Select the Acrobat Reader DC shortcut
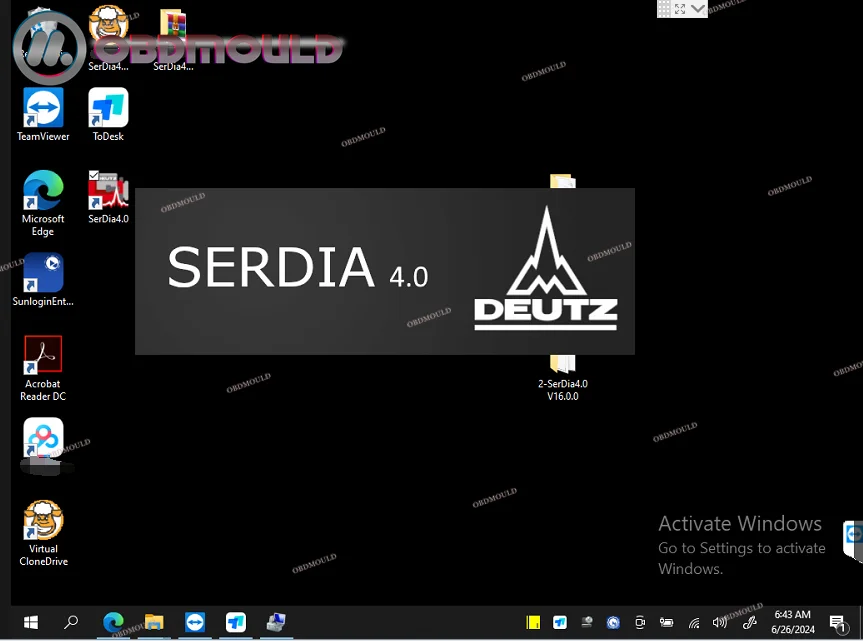Screen dimensions: 863x641 (43, 368)
